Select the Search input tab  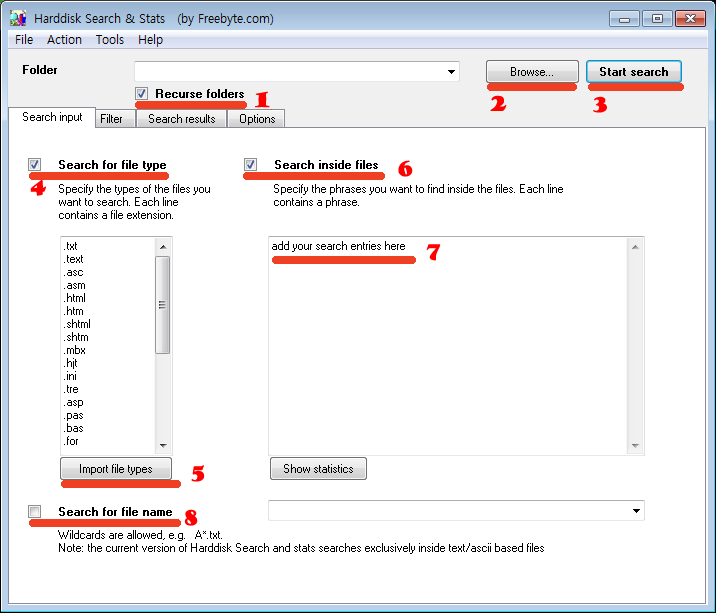[52, 117]
